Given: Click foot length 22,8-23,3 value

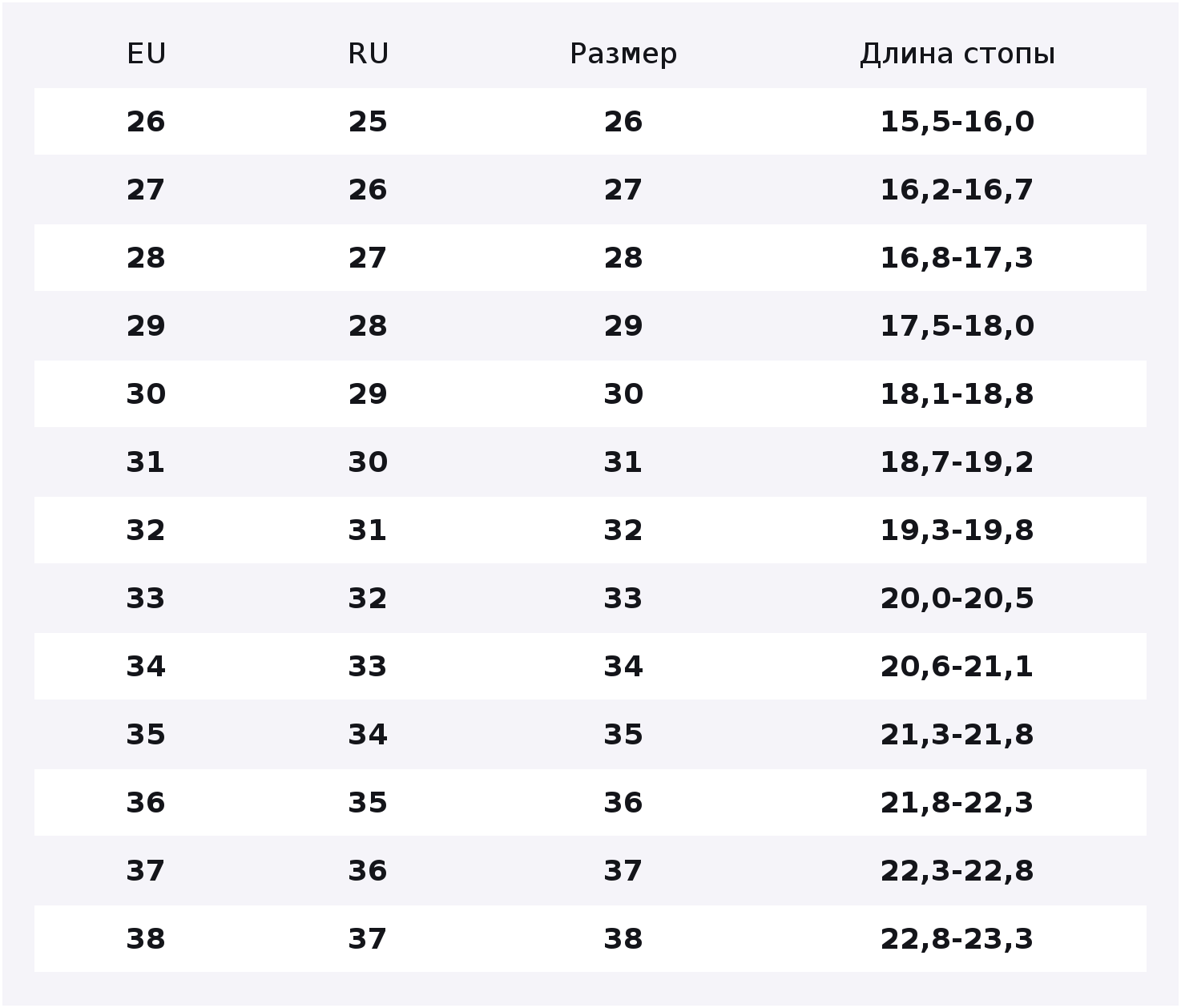Looking at the screenshot, I should 957,940.
